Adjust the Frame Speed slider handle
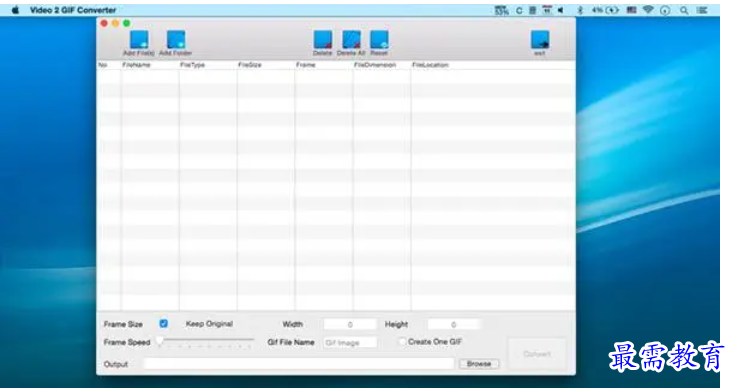The image size is (733, 388). [x=160, y=341]
